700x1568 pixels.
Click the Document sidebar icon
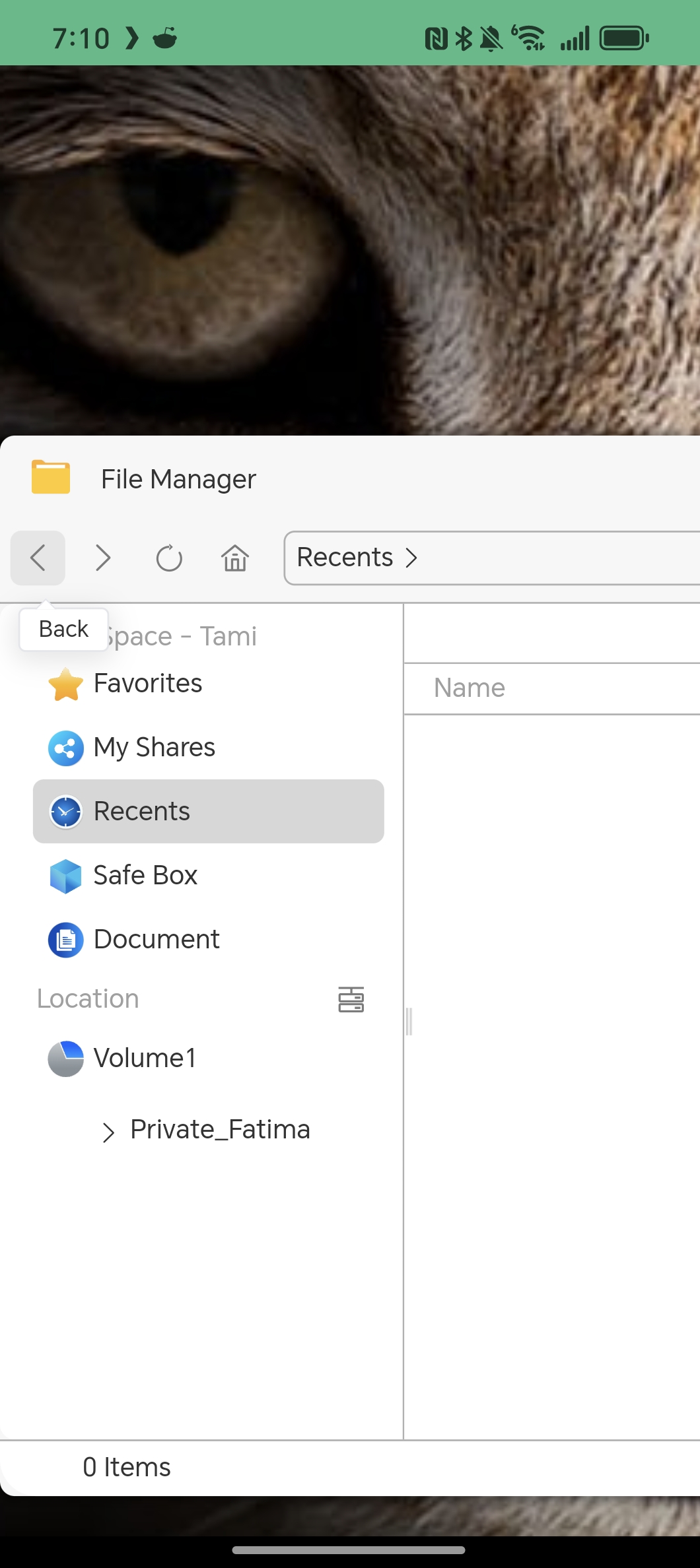coord(65,940)
